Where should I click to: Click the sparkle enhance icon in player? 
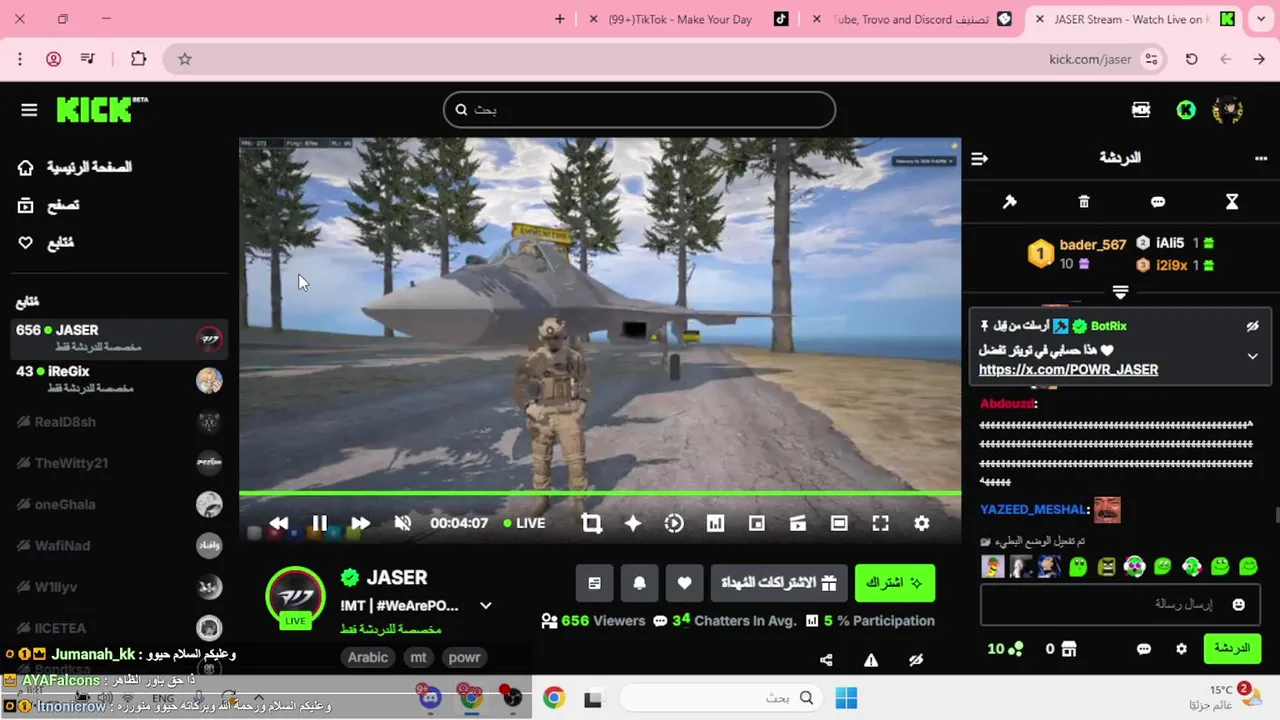pos(633,523)
